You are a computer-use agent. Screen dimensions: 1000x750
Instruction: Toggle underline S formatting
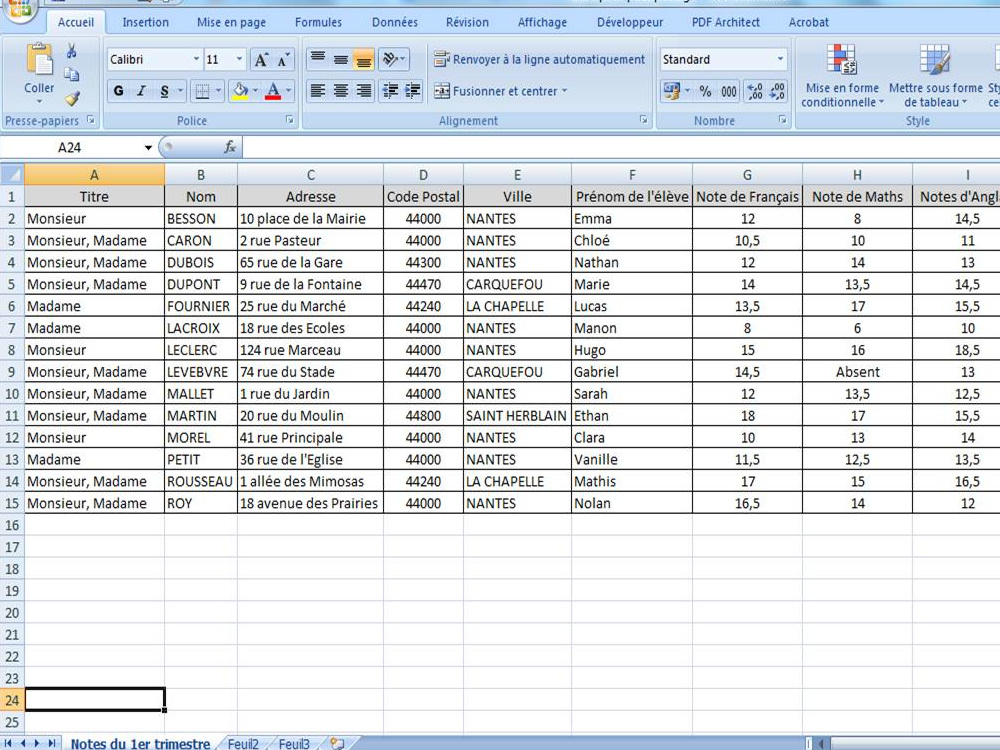[165, 91]
